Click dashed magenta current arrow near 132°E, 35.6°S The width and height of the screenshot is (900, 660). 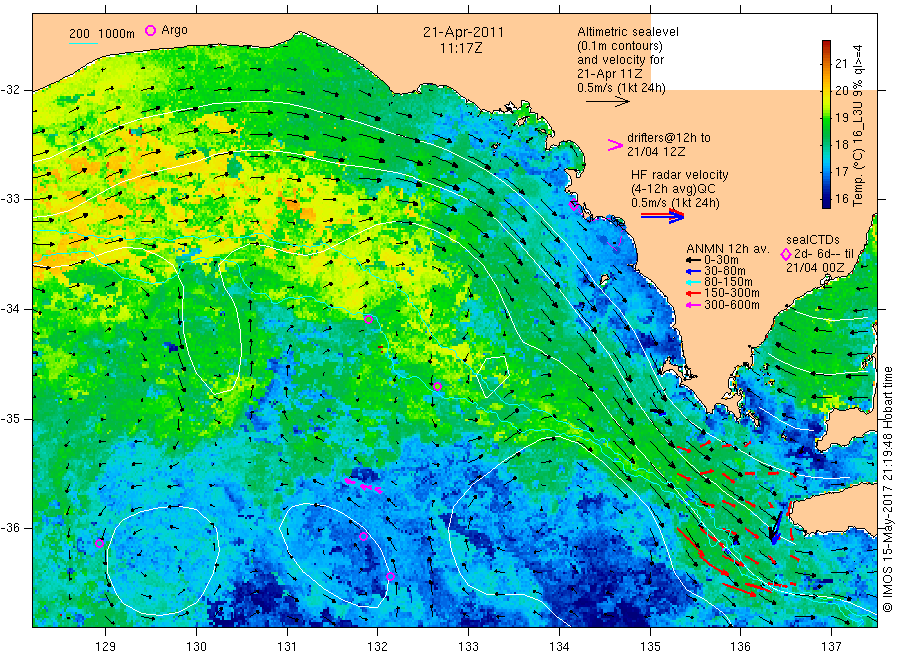coord(364,486)
